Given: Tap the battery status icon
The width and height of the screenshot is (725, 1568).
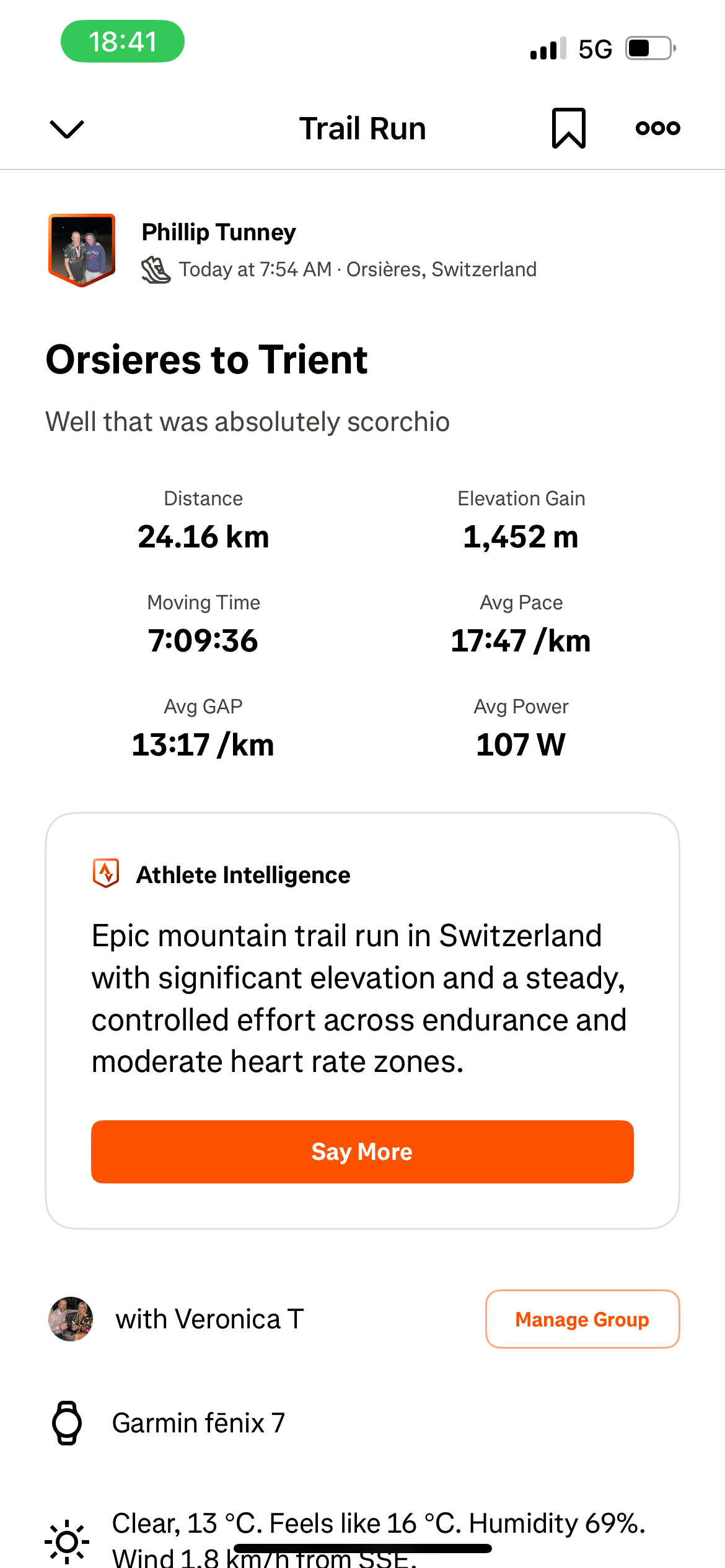Looking at the screenshot, I should tap(649, 48).
